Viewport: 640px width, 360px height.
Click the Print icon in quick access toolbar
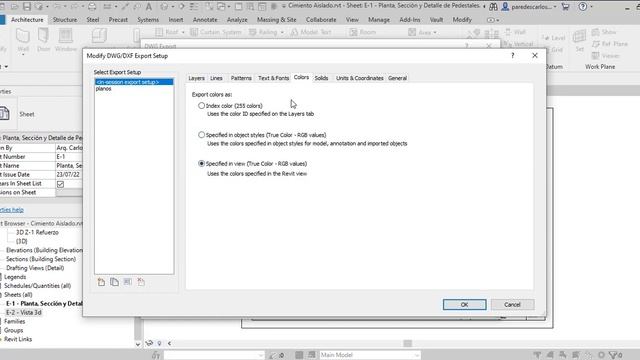92,7
